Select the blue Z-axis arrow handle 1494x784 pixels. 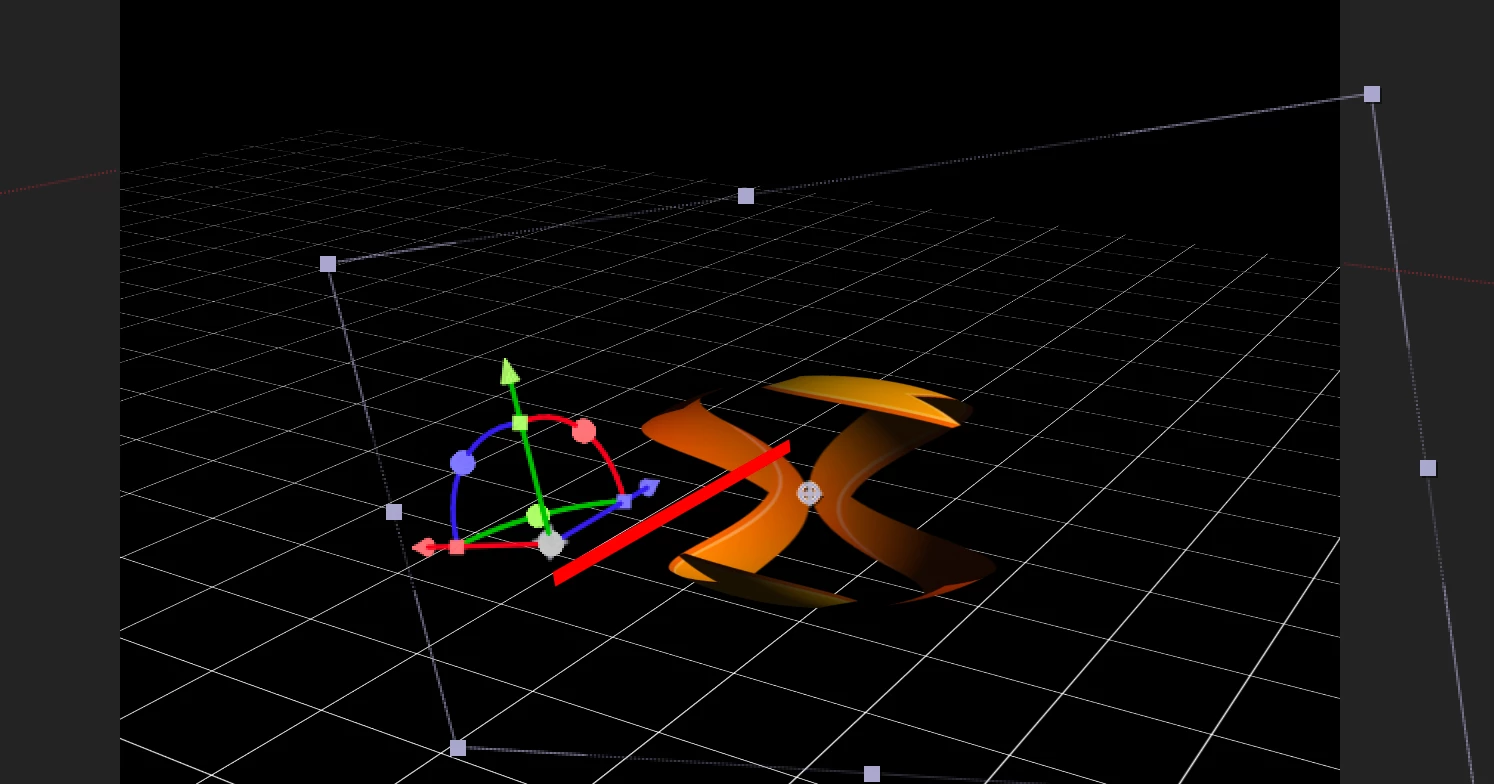649,488
